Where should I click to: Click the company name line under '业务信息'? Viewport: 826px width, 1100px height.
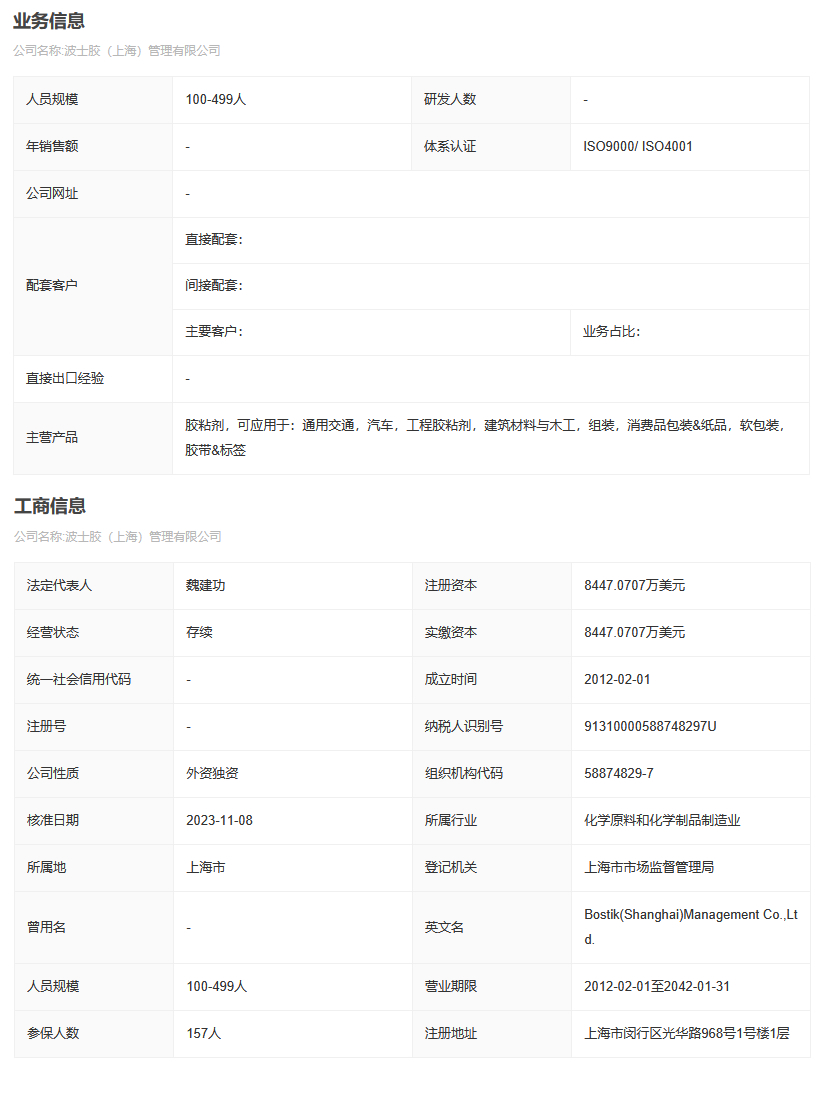click(116, 51)
